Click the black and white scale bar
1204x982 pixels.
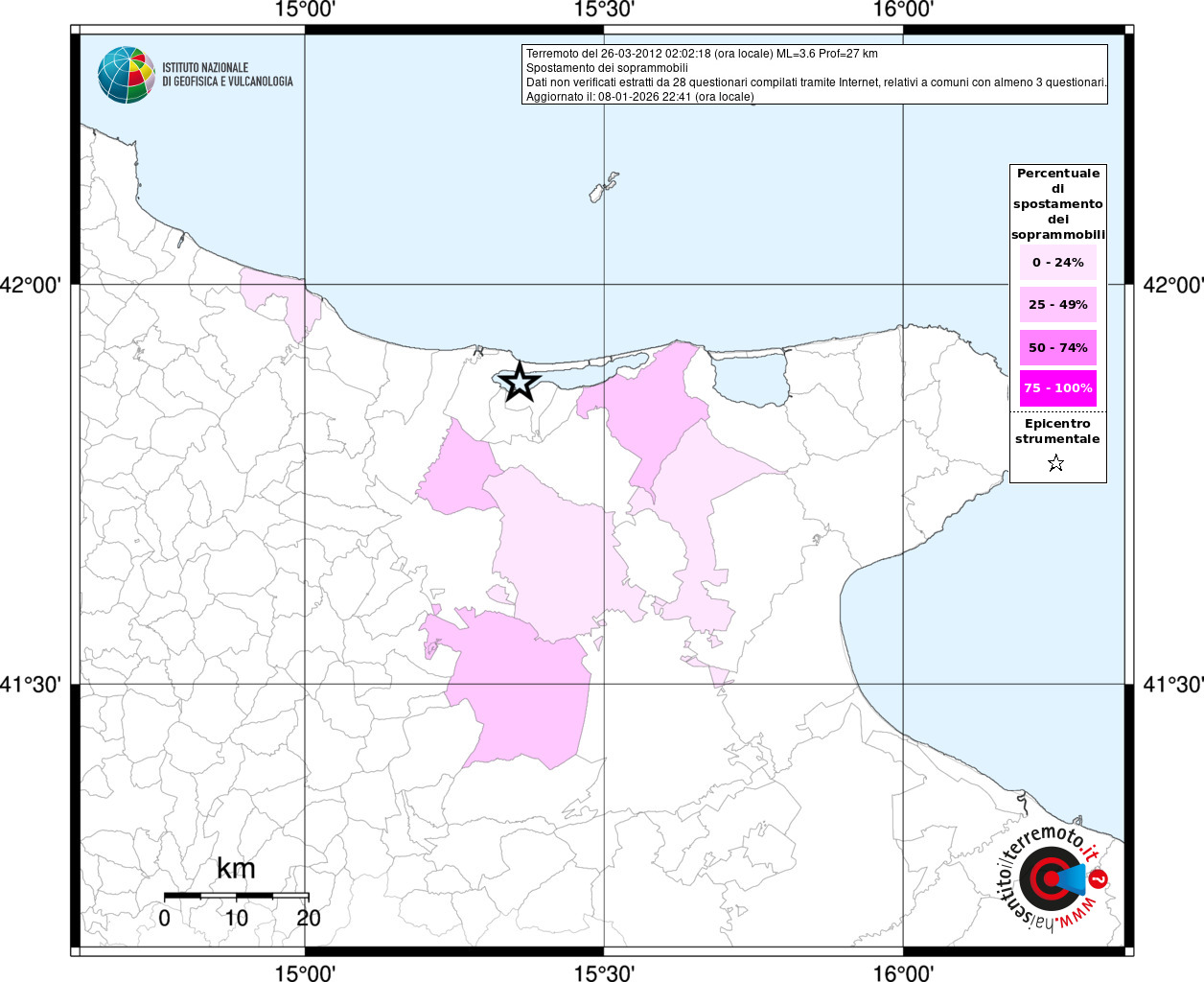point(237,896)
